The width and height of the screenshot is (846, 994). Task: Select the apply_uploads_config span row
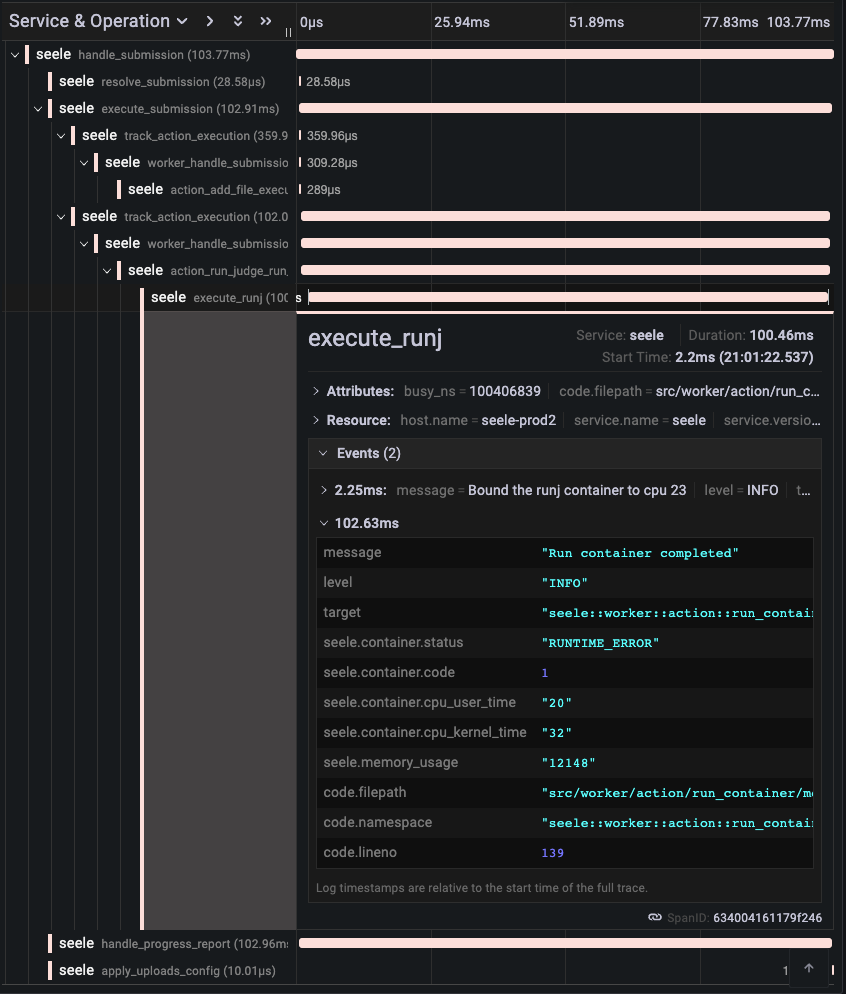point(167,971)
